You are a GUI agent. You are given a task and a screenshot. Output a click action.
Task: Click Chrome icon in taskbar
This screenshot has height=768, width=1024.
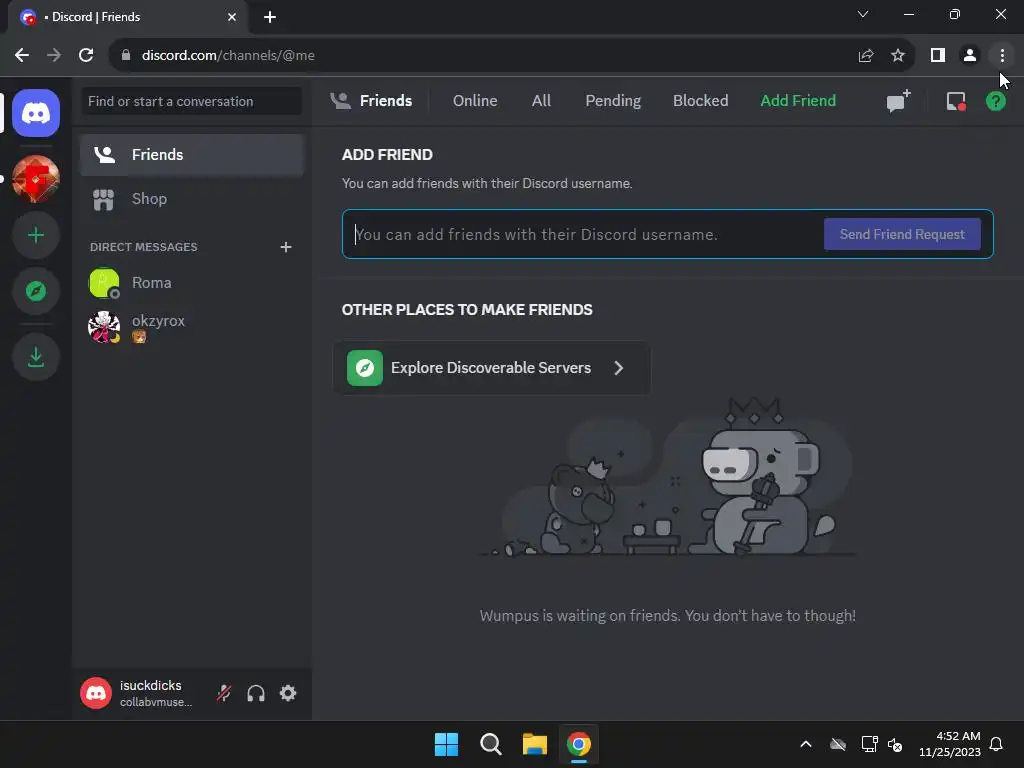579,744
